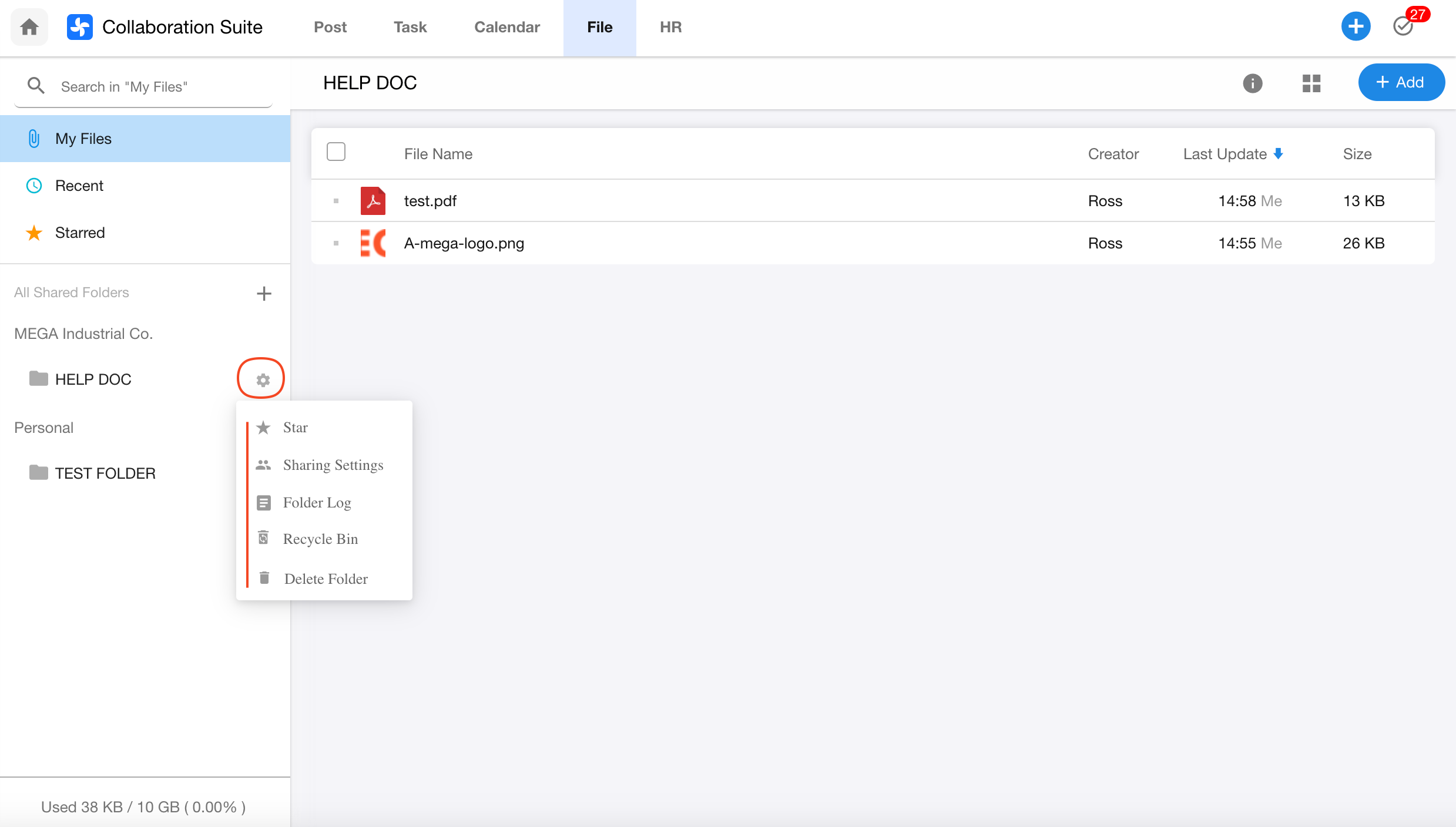Viewport: 1456px width, 827px height.
Task: Click the A-mega-logo.png image thumbnail
Action: point(373,243)
